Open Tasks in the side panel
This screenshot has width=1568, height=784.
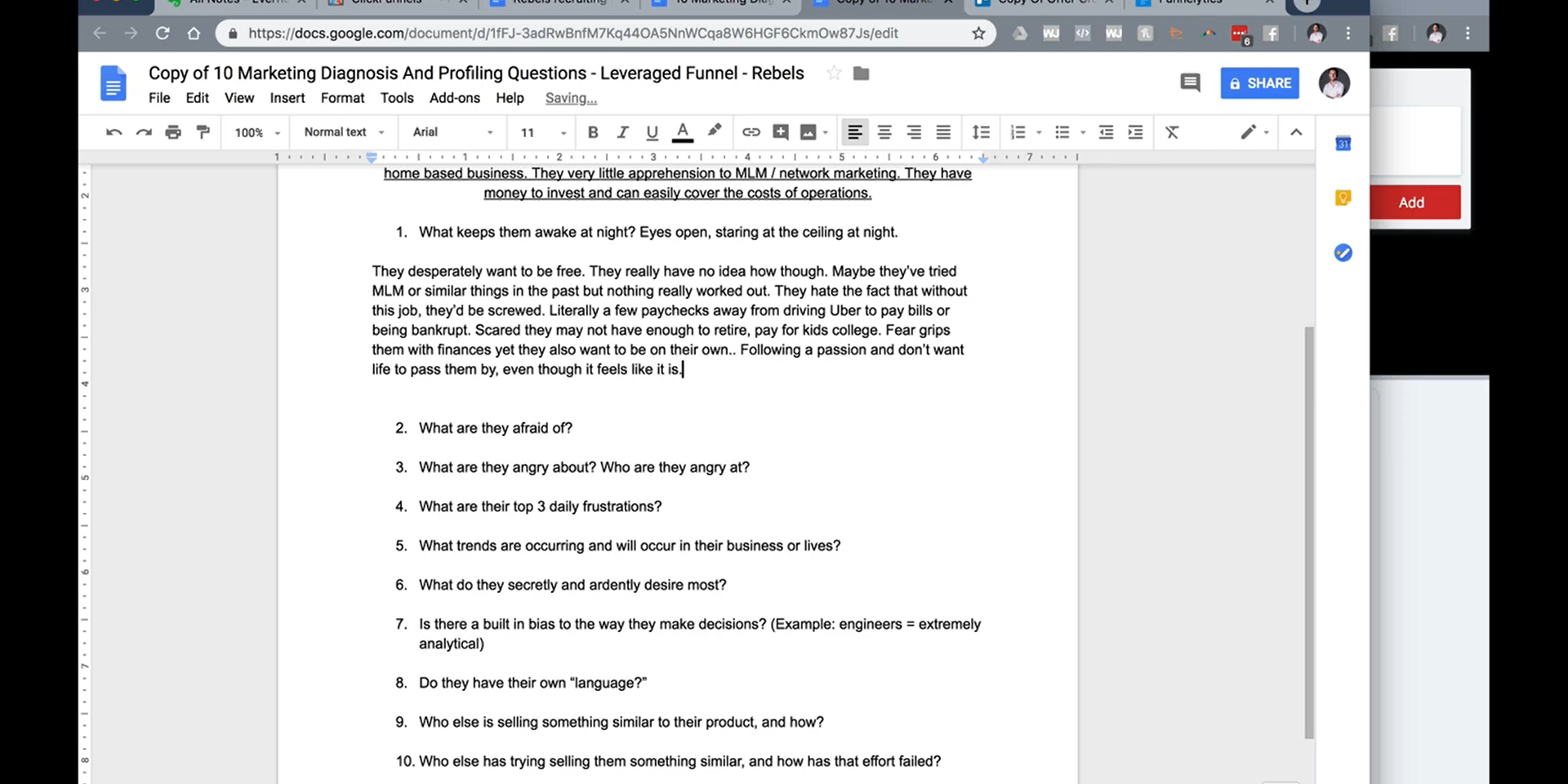click(x=1343, y=252)
